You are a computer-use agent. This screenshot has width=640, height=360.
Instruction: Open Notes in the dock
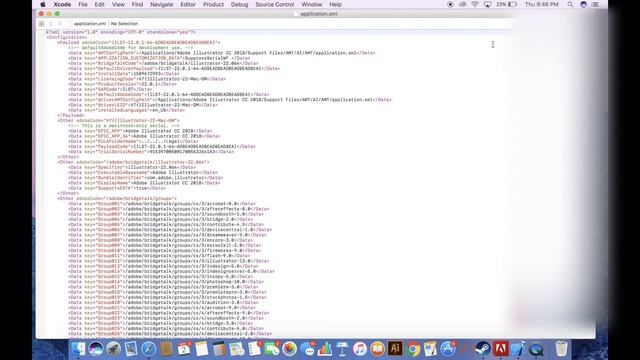click(x=201, y=349)
